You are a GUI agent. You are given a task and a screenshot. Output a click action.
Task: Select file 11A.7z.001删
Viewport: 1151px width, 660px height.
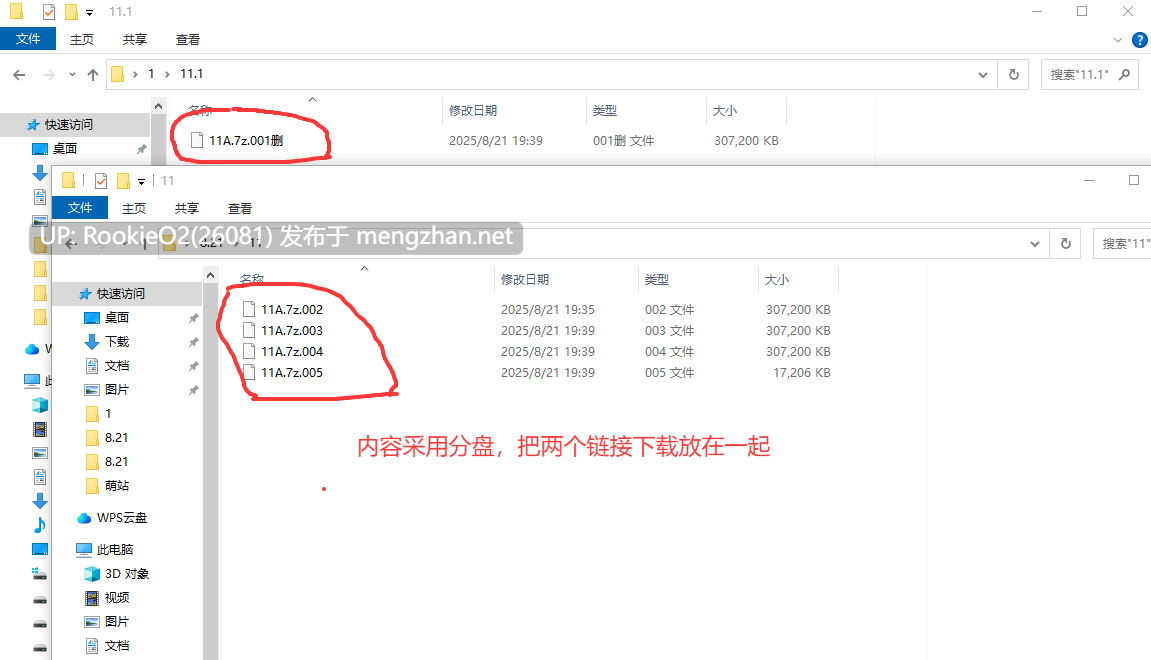246,140
